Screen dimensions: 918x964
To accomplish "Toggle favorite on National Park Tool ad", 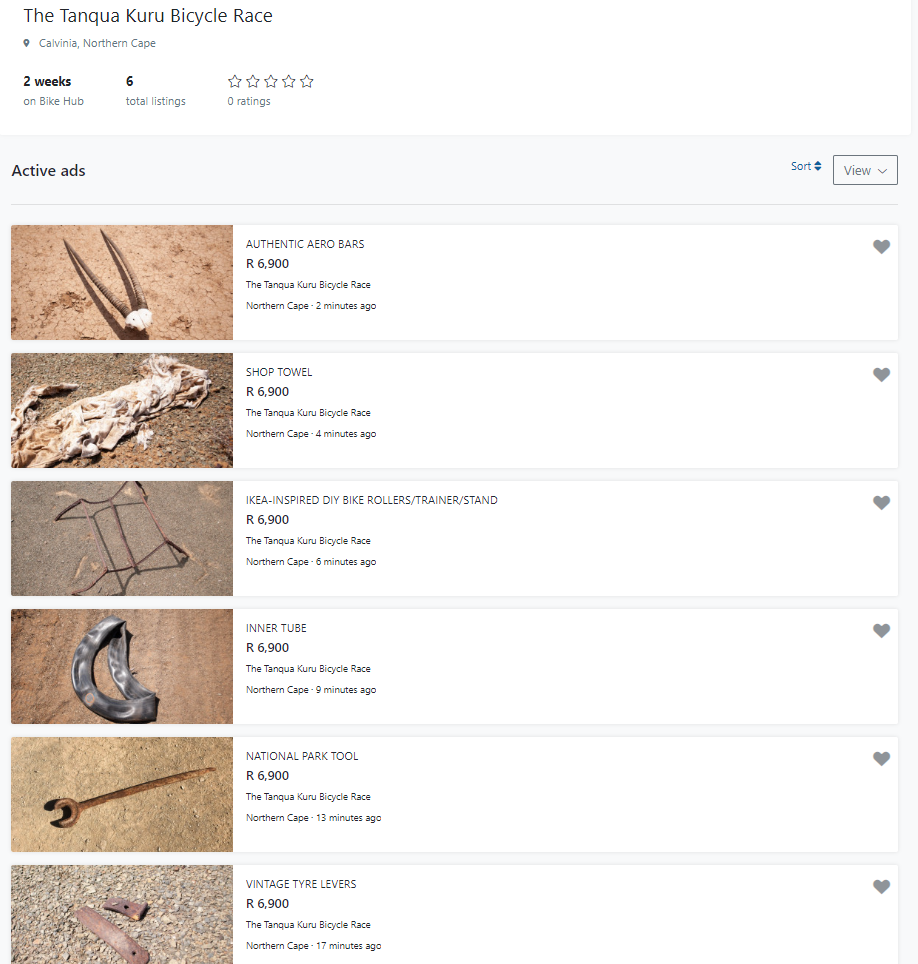I will (881, 759).
